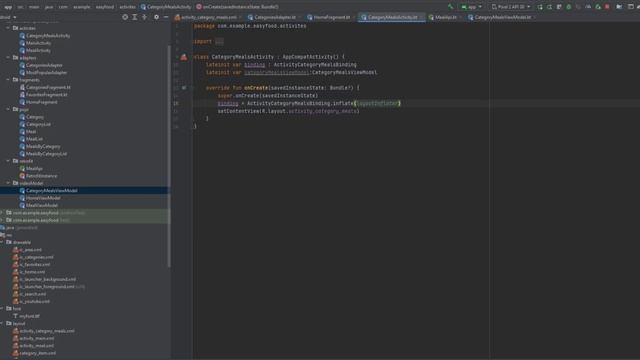Open Category class in pojo package
This screenshot has height=360, width=640.
(x=31, y=117)
